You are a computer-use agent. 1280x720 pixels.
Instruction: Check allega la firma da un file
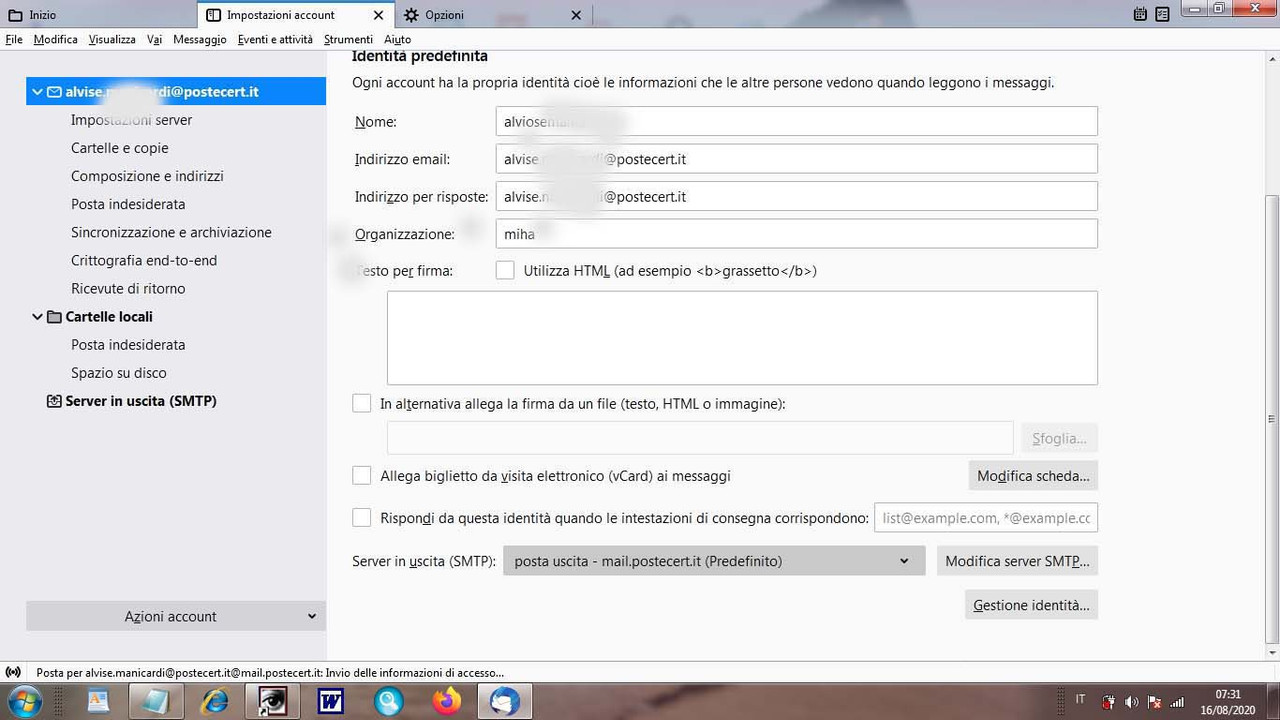tap(362, 404)
